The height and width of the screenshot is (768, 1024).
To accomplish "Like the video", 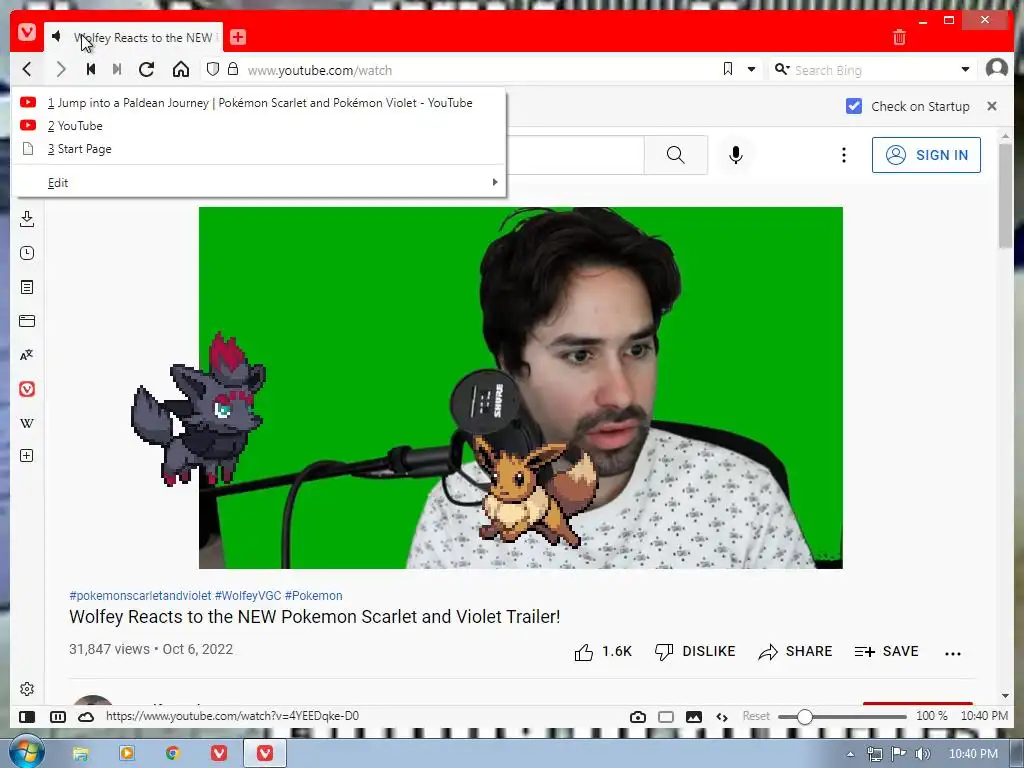I will pos(603,652).
